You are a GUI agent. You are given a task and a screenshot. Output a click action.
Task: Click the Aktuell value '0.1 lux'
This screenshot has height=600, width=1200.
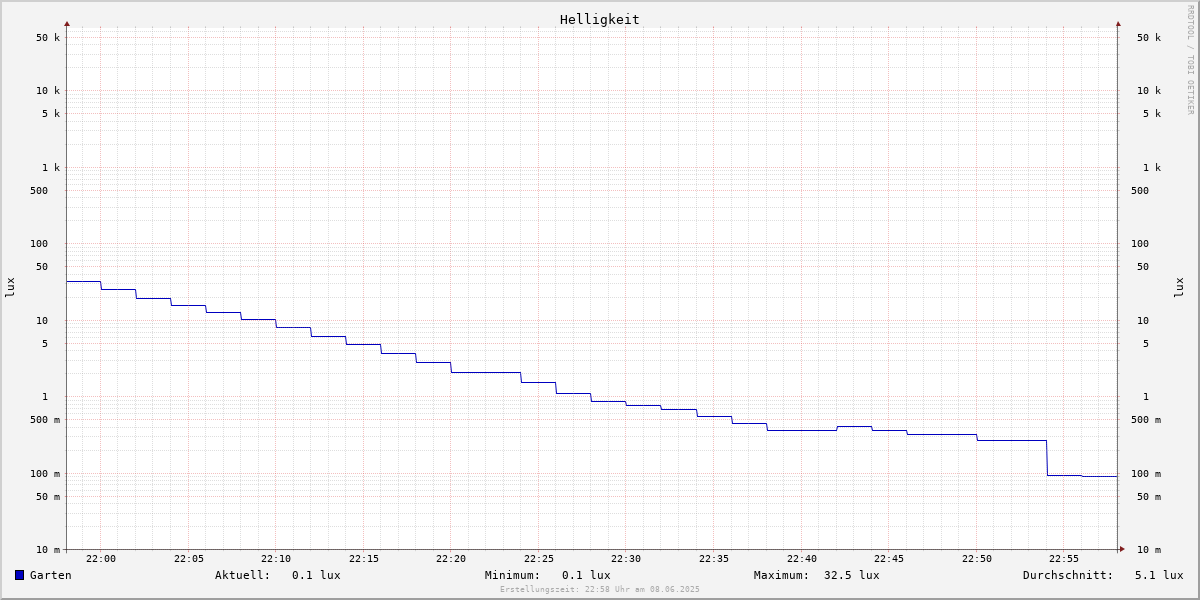pos(316,575)
